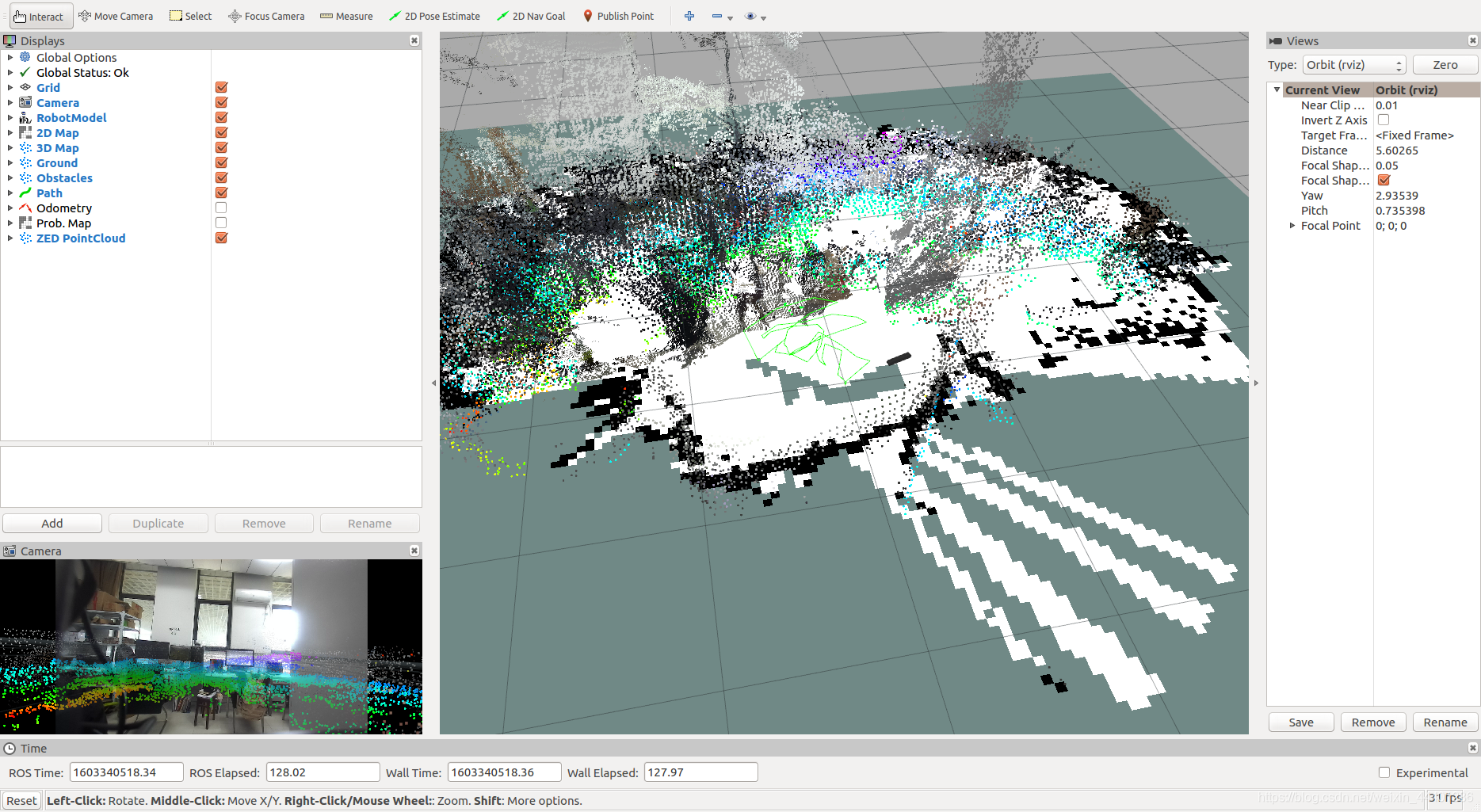Screen dimensions: 1481x812
Task: Close the Displays panel
Action: 414,40
